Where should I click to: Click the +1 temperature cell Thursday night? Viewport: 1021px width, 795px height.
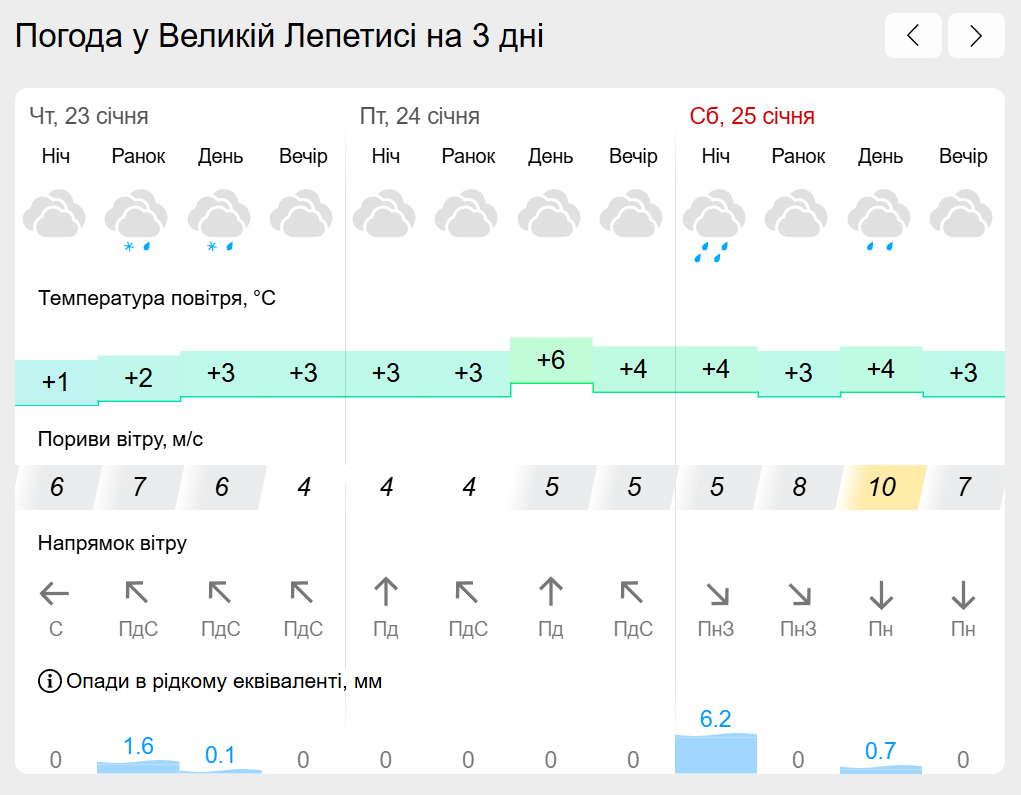pos(56,382)
